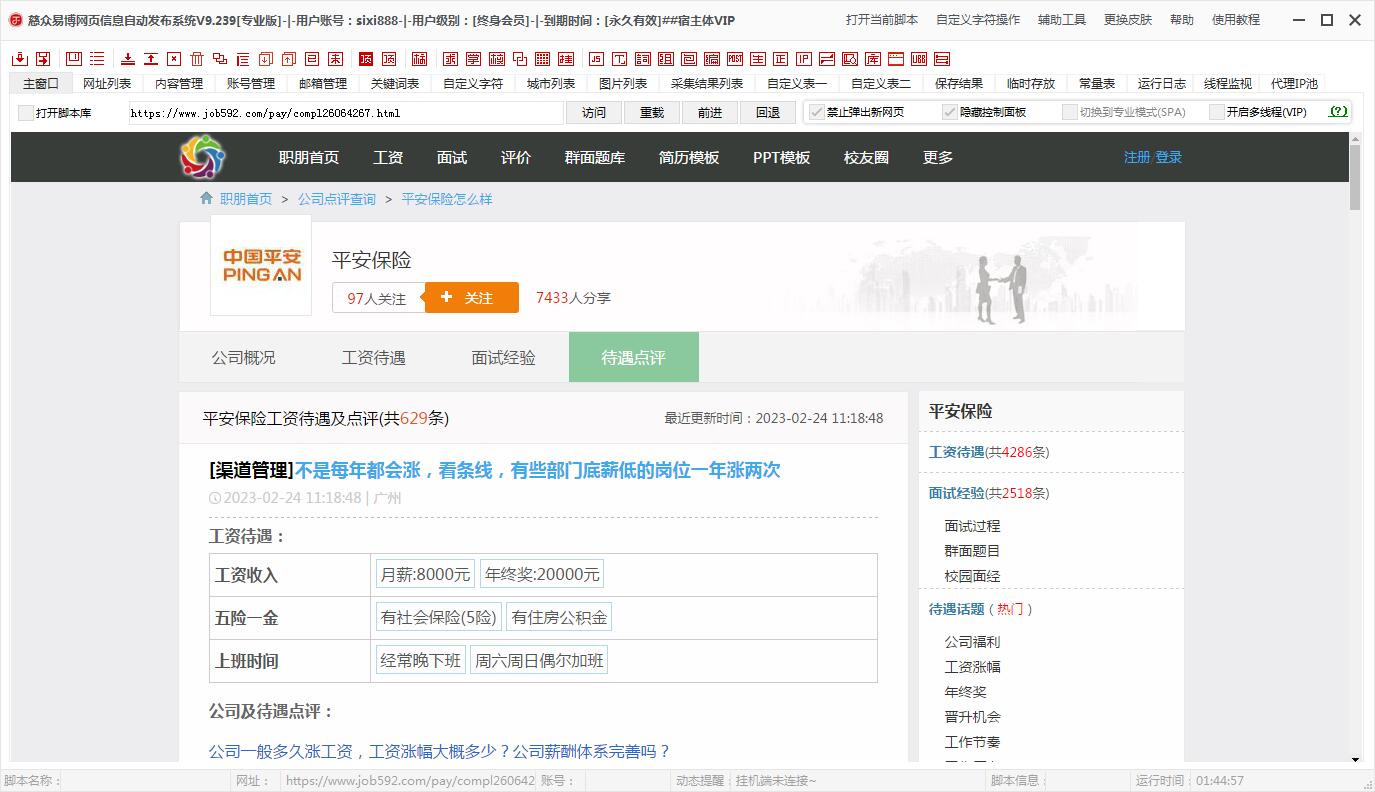Open the 辅助工具 menu
Screen dimensions: 1375x792
(x=1062, y=20)
